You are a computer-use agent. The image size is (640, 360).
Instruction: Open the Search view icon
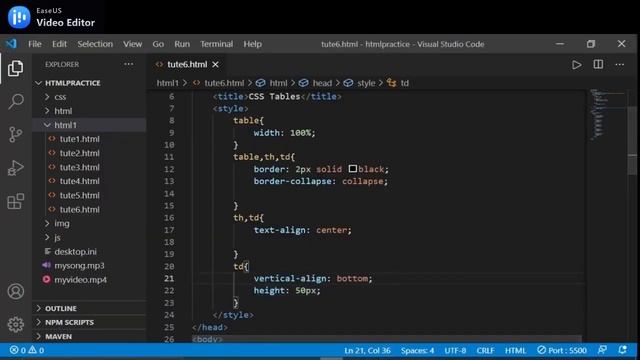(16, 101)
